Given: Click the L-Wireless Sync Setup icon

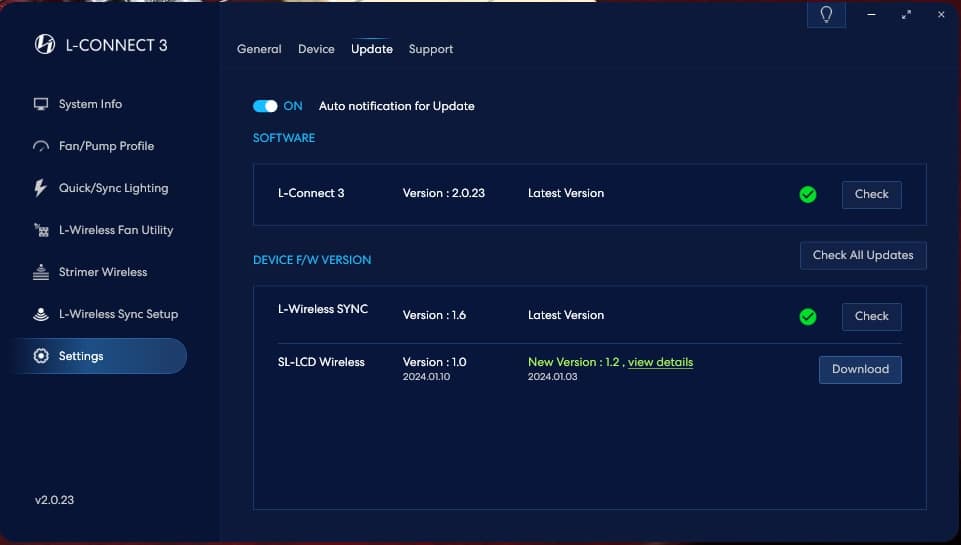Looking at the screenshot, I should tap(41, 314).
